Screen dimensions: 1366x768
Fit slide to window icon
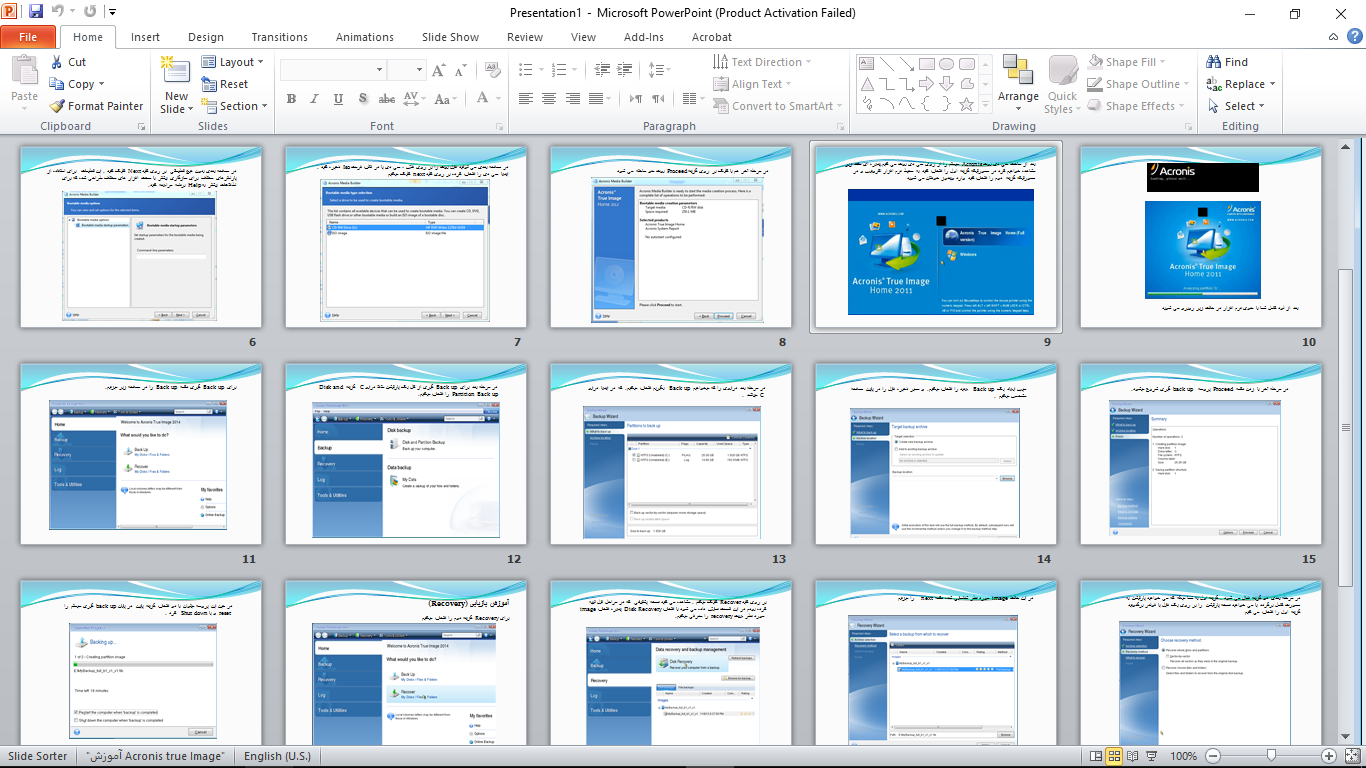(x=1350, y=756)
